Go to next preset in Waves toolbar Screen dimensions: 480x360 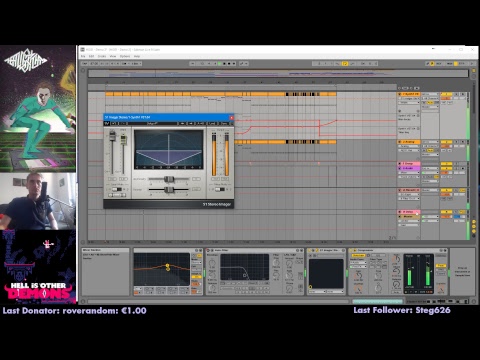(x=191, y=123)
